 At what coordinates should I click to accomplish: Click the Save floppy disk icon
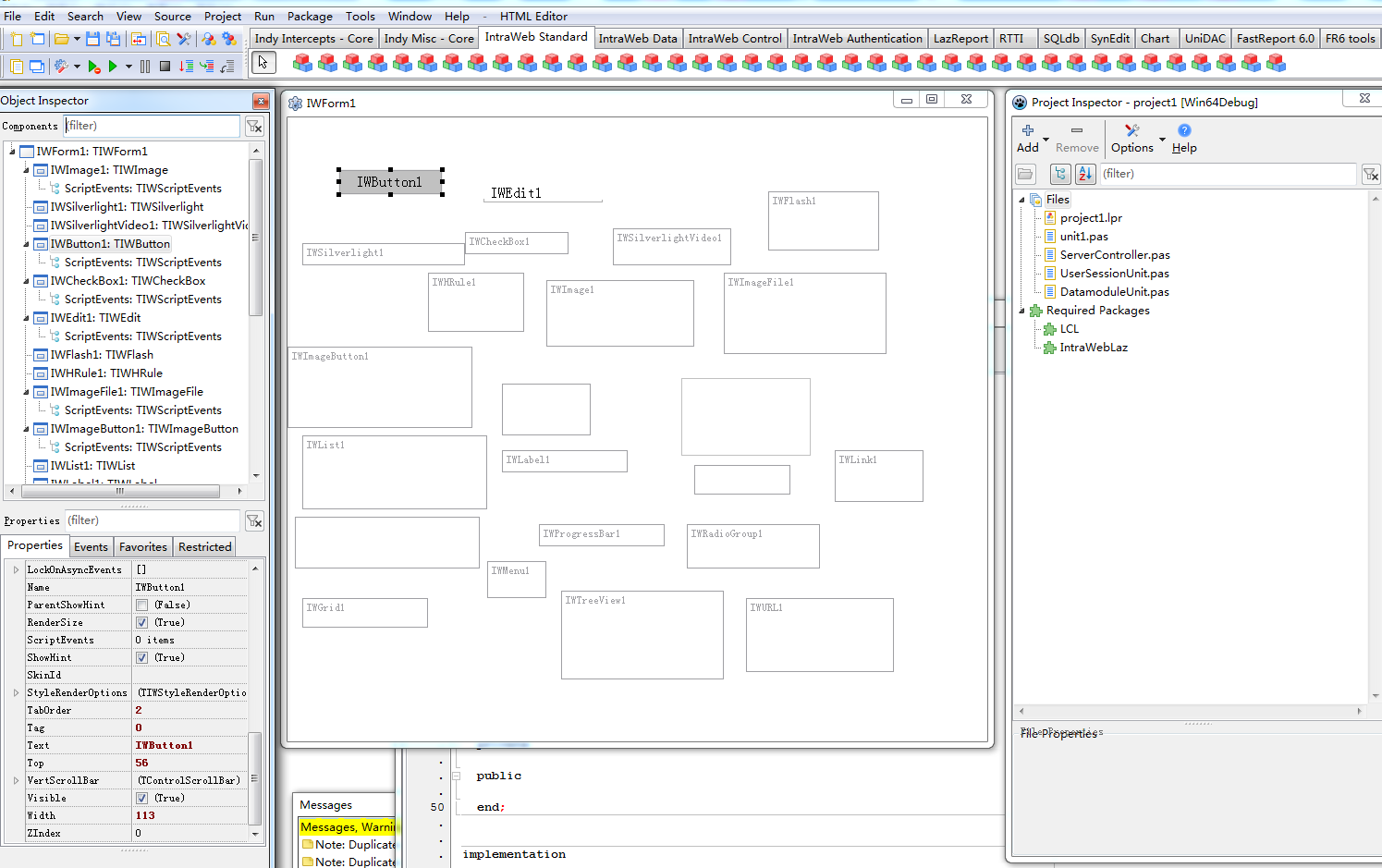coord(92,39)
